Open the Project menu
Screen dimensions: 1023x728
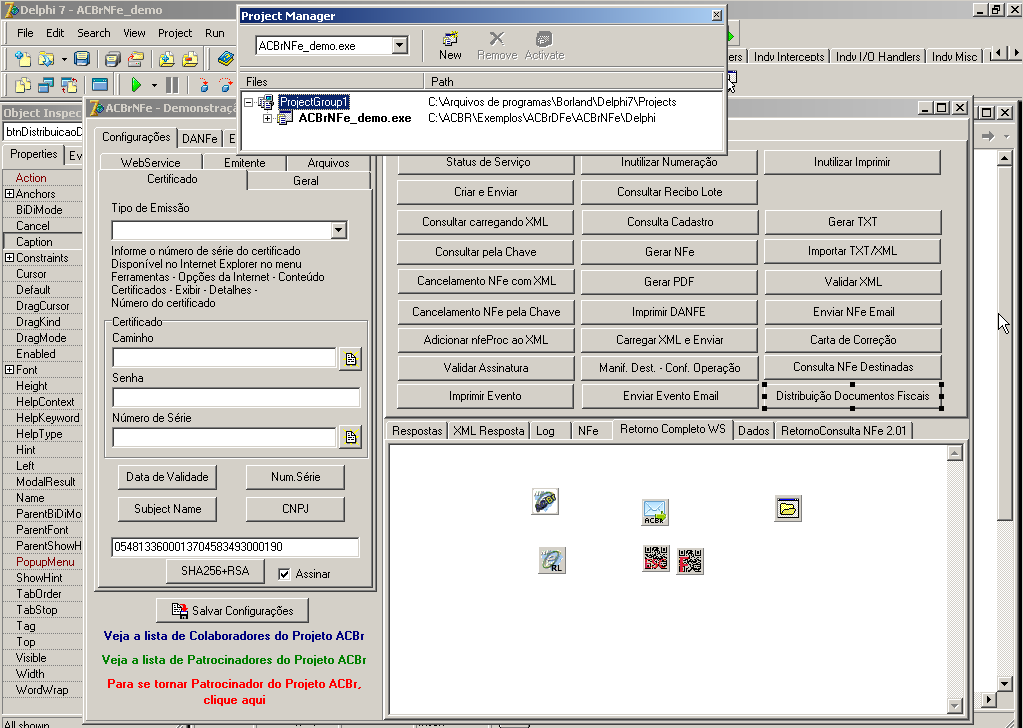175,33
